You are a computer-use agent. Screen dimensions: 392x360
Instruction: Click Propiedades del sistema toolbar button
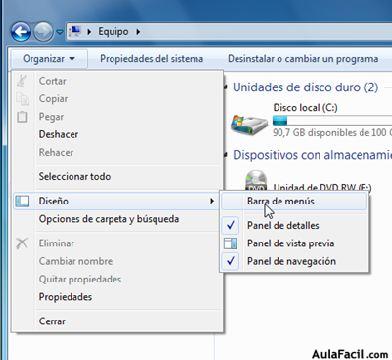[x=151, y=59]
